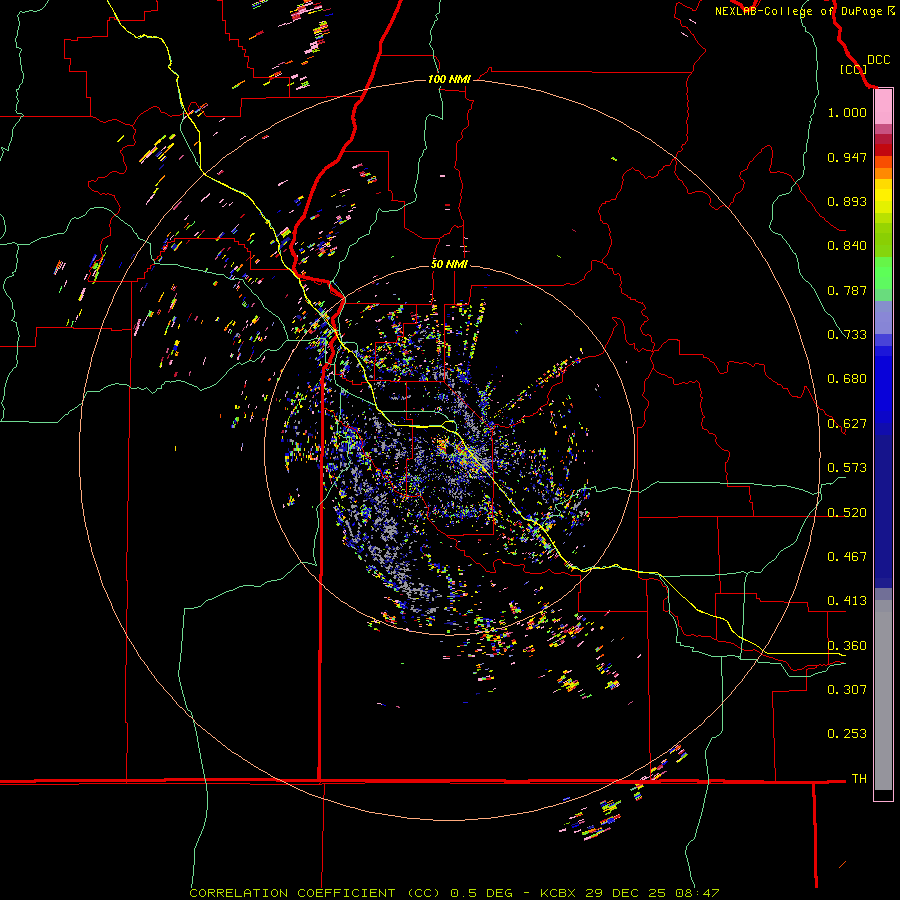
Task: Click the 0.893 scale value
Action: tap(847, 201)
